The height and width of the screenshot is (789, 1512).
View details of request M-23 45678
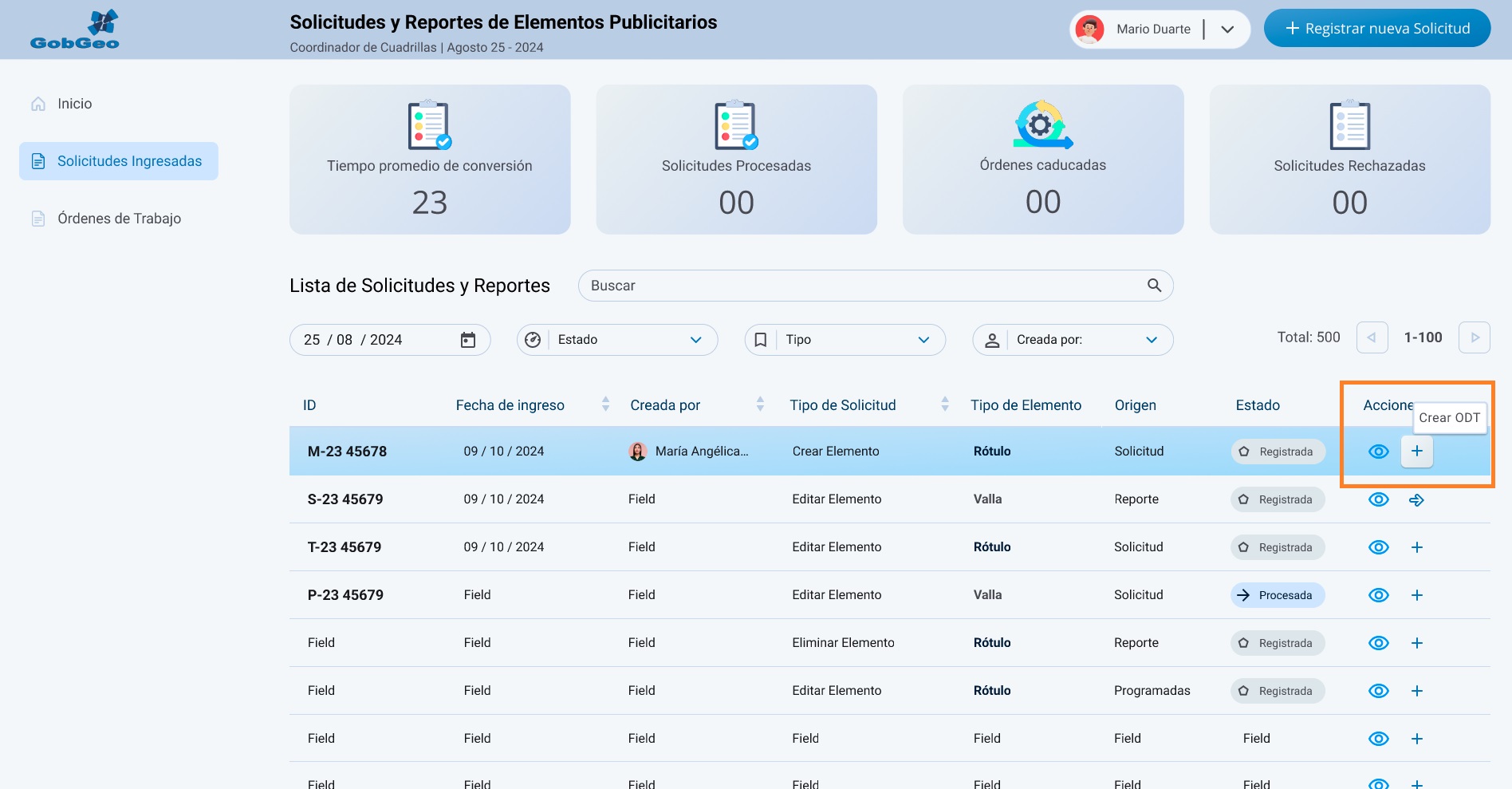1378,452
